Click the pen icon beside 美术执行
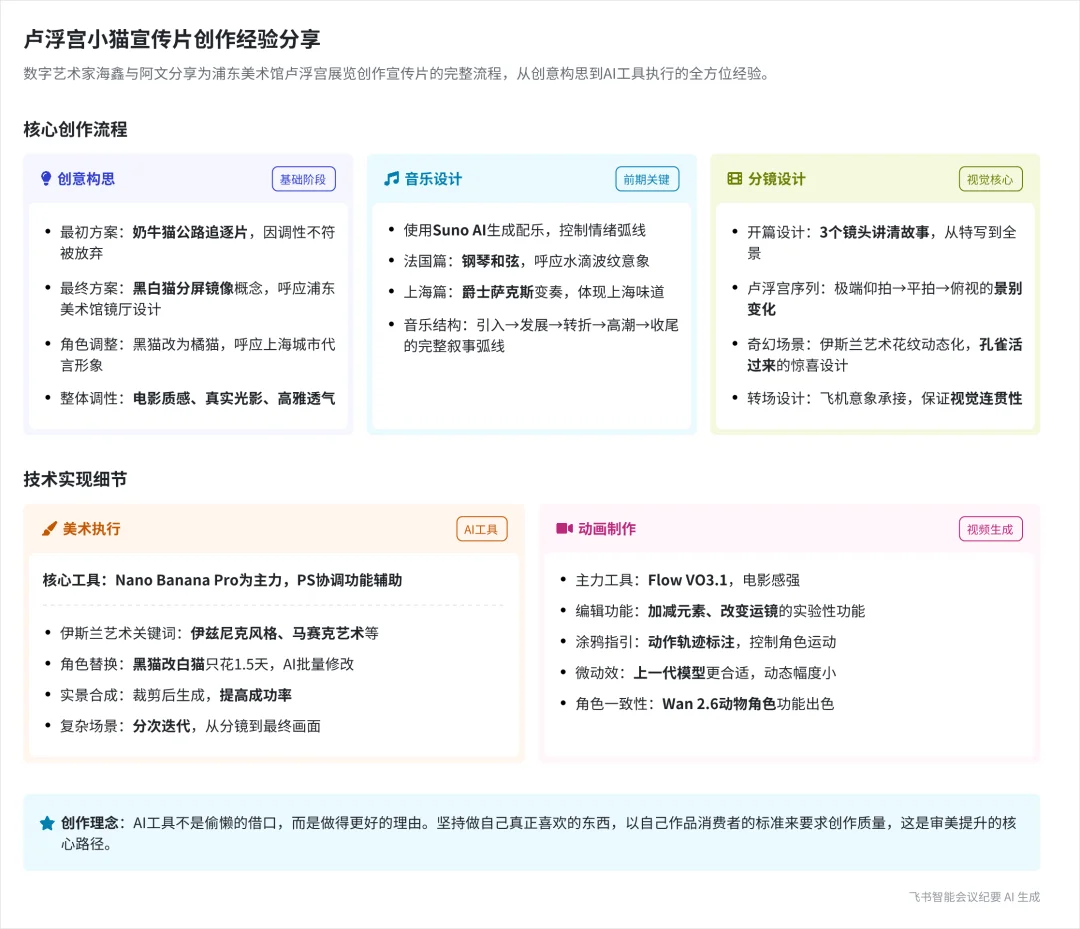The height and width of the screenshot is (929, 1080). [48, 529]
